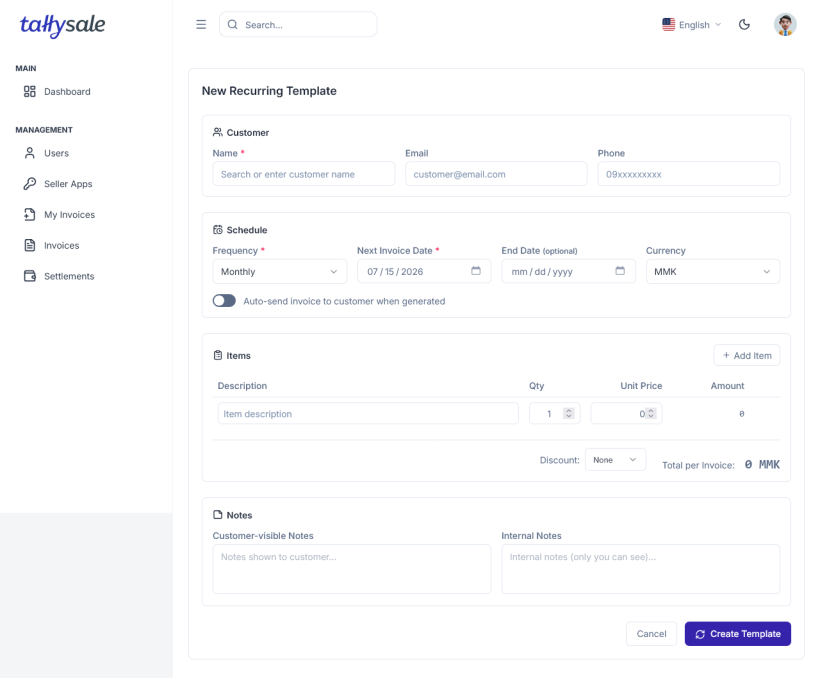The image size is (820, 678).
Task: Click the hamburger menu icon
Action: tap(201, 25)
